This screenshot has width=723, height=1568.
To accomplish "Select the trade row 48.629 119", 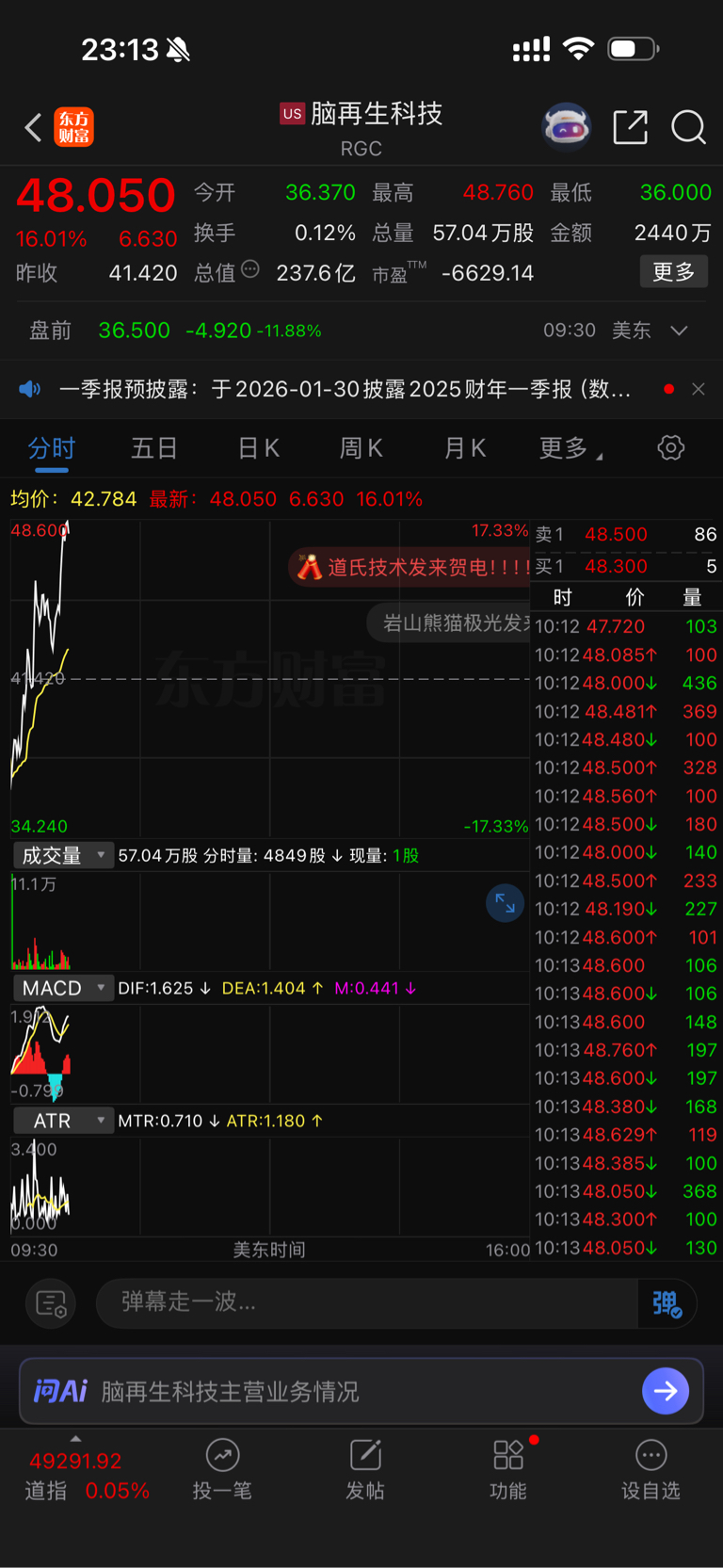I will (626, 1135).
